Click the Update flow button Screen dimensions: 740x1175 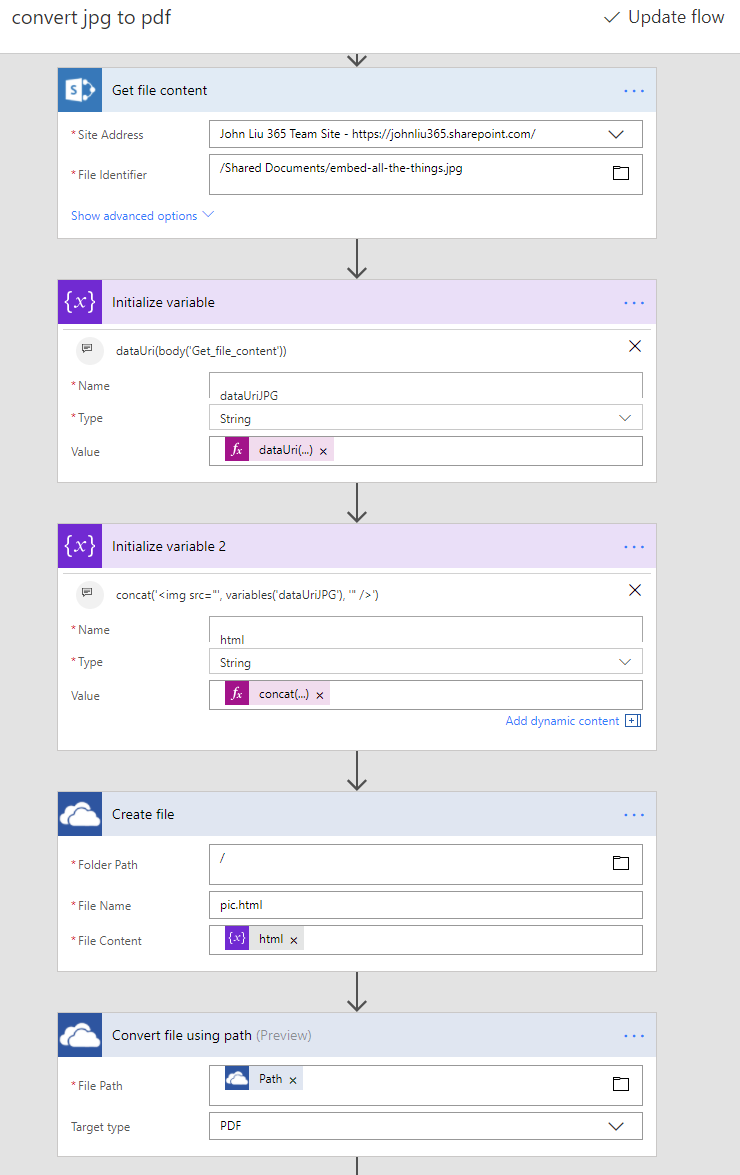pyautogui.click(x=664, y=18)
